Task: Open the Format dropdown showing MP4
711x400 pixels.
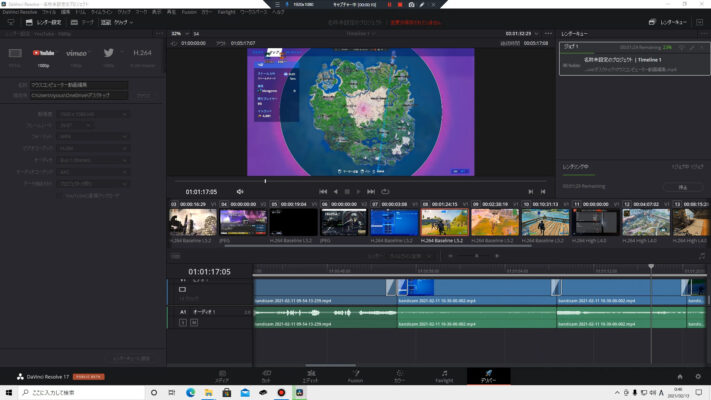Action: 93,137
